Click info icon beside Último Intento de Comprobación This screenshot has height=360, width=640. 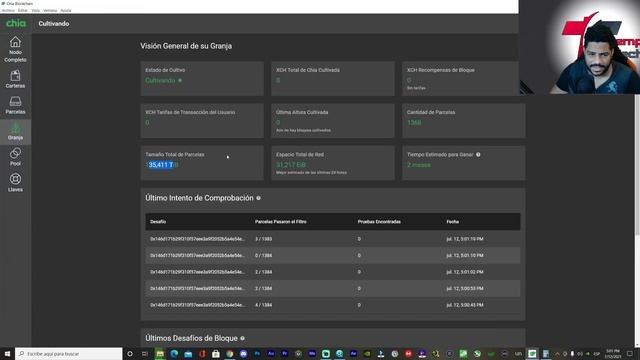tap(258, 198)
